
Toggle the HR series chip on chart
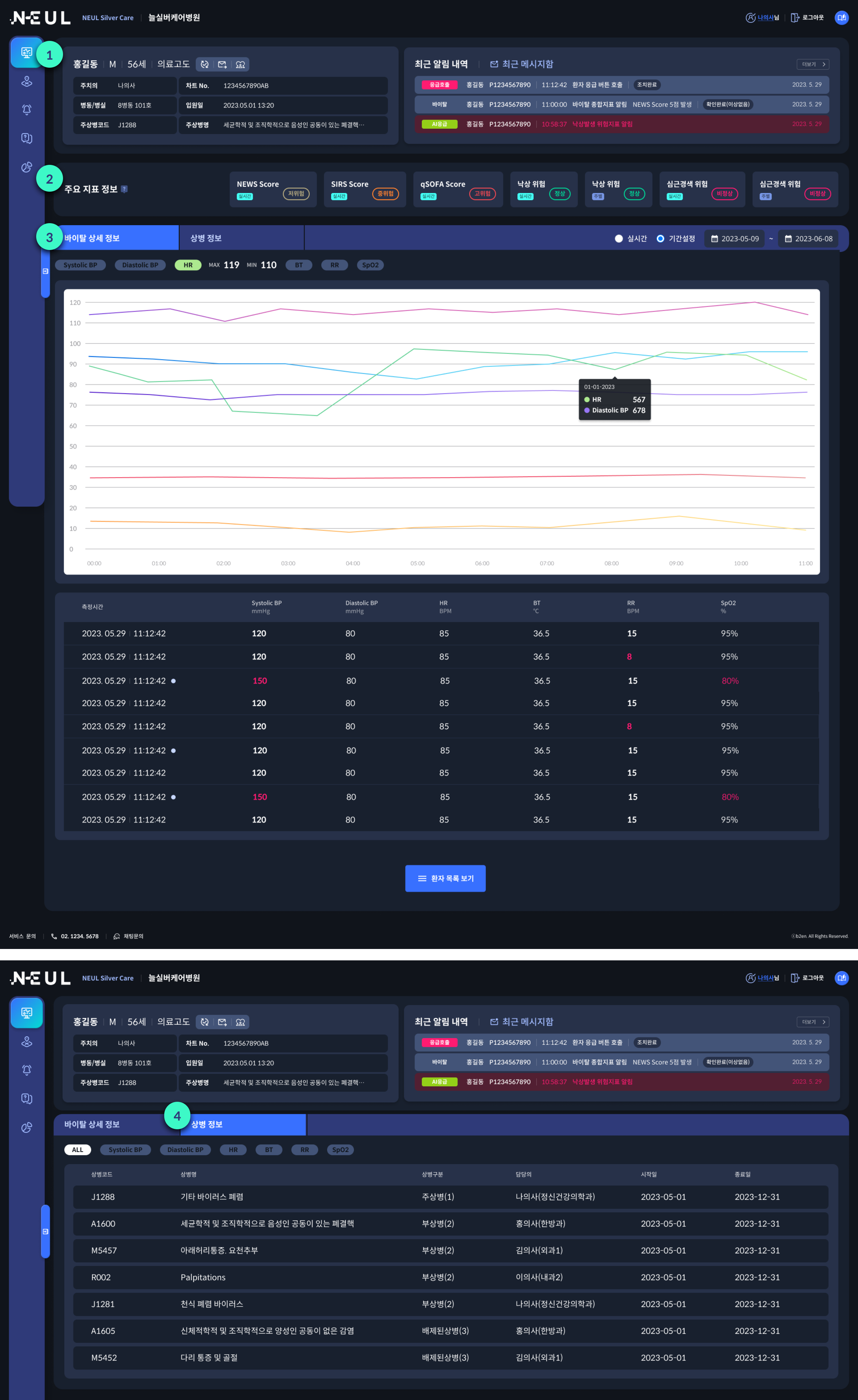[188, 265]
